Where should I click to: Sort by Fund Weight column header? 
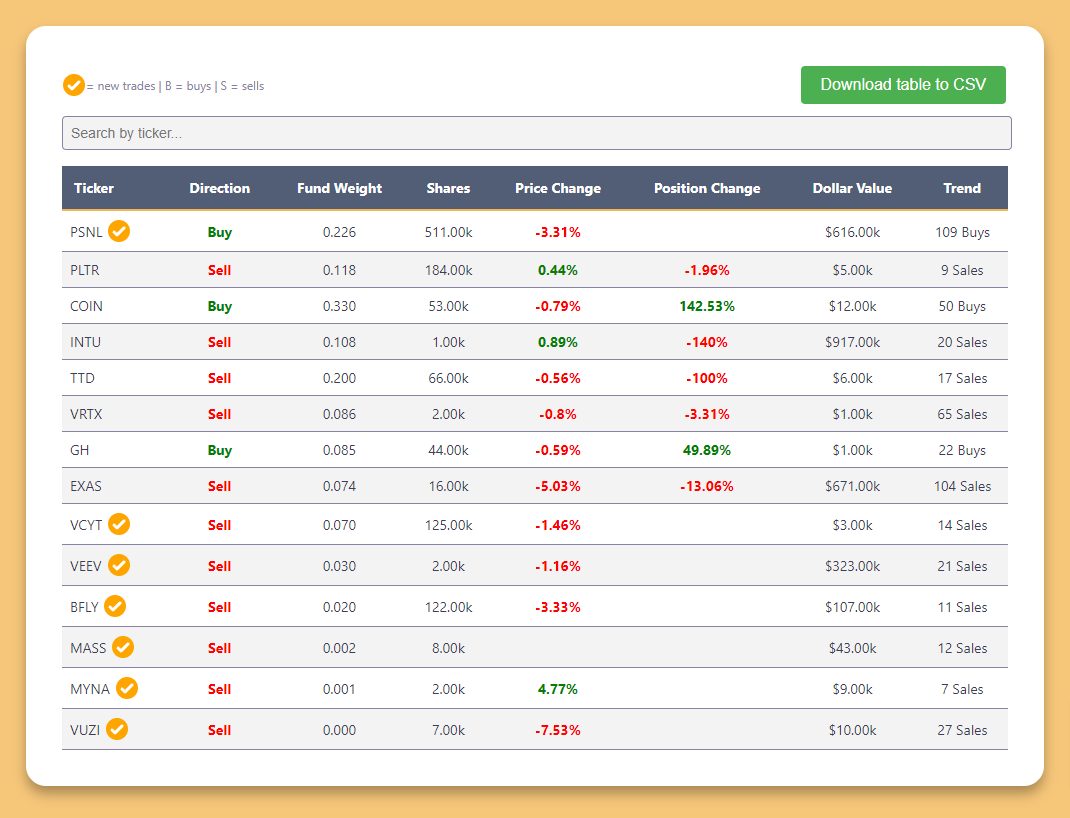tap(339, 188)
